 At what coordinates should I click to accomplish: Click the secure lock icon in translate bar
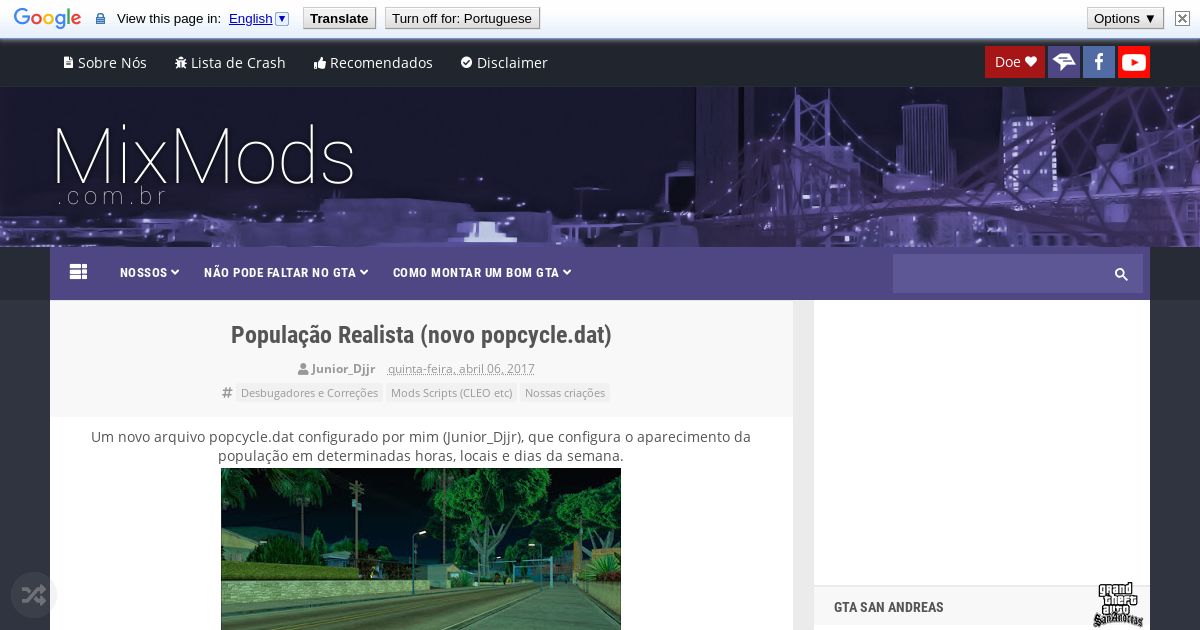(100, 19)
